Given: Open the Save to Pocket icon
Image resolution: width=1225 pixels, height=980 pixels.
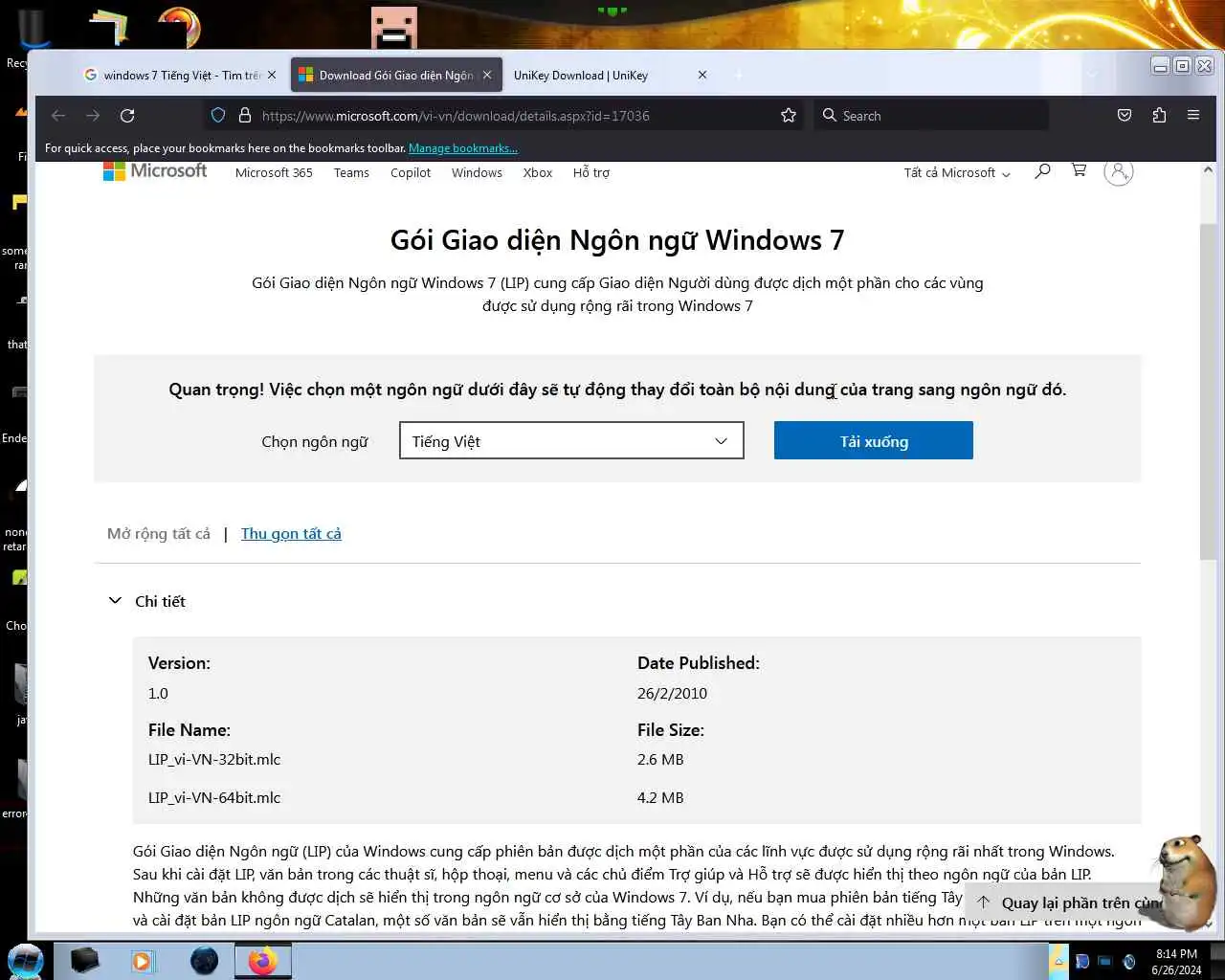Looking at the screenshot, I should point(1125,116).
